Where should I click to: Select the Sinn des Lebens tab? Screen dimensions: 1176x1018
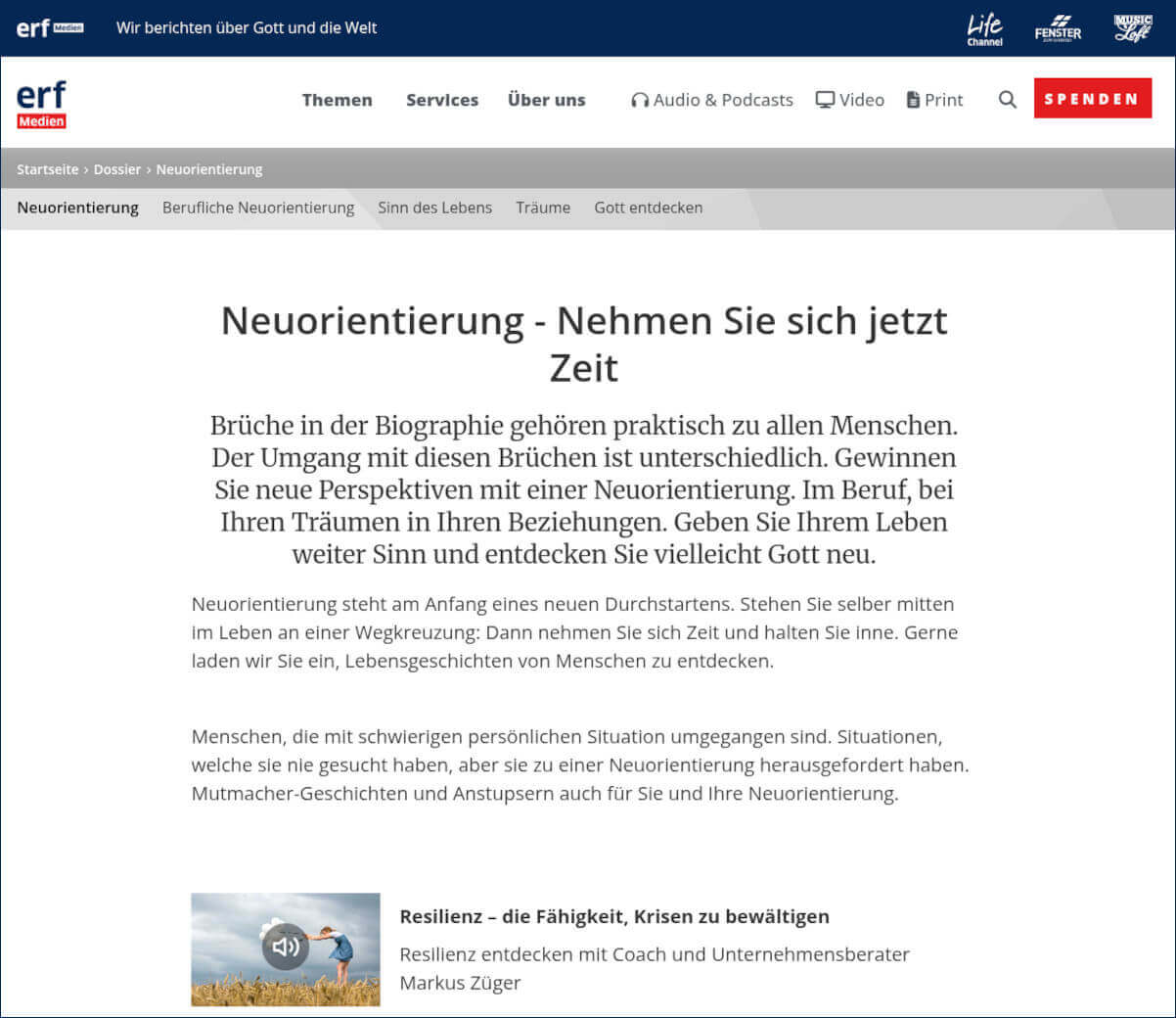(x=434, y=208)
